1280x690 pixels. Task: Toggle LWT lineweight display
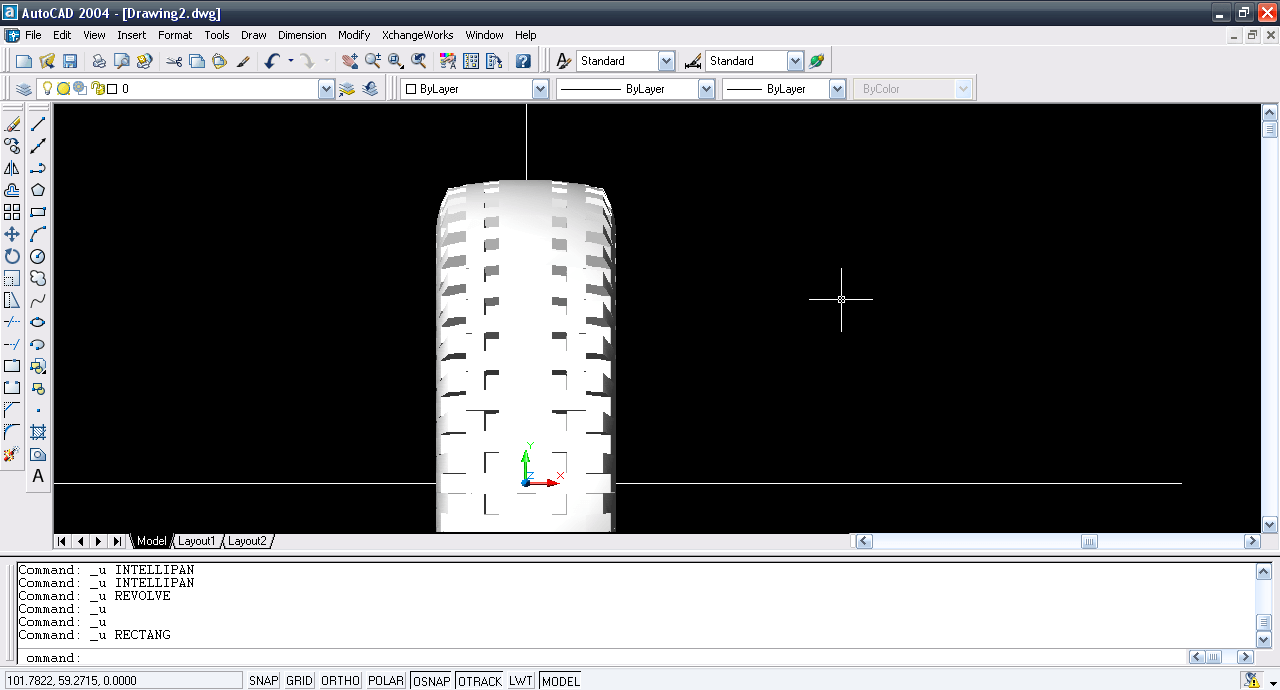pos(521,681)
